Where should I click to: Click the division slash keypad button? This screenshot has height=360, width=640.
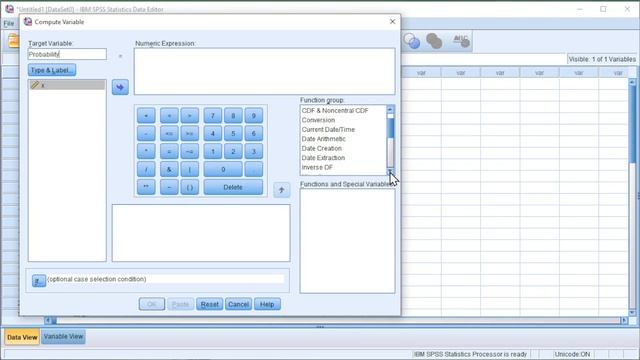pos(146,169)
